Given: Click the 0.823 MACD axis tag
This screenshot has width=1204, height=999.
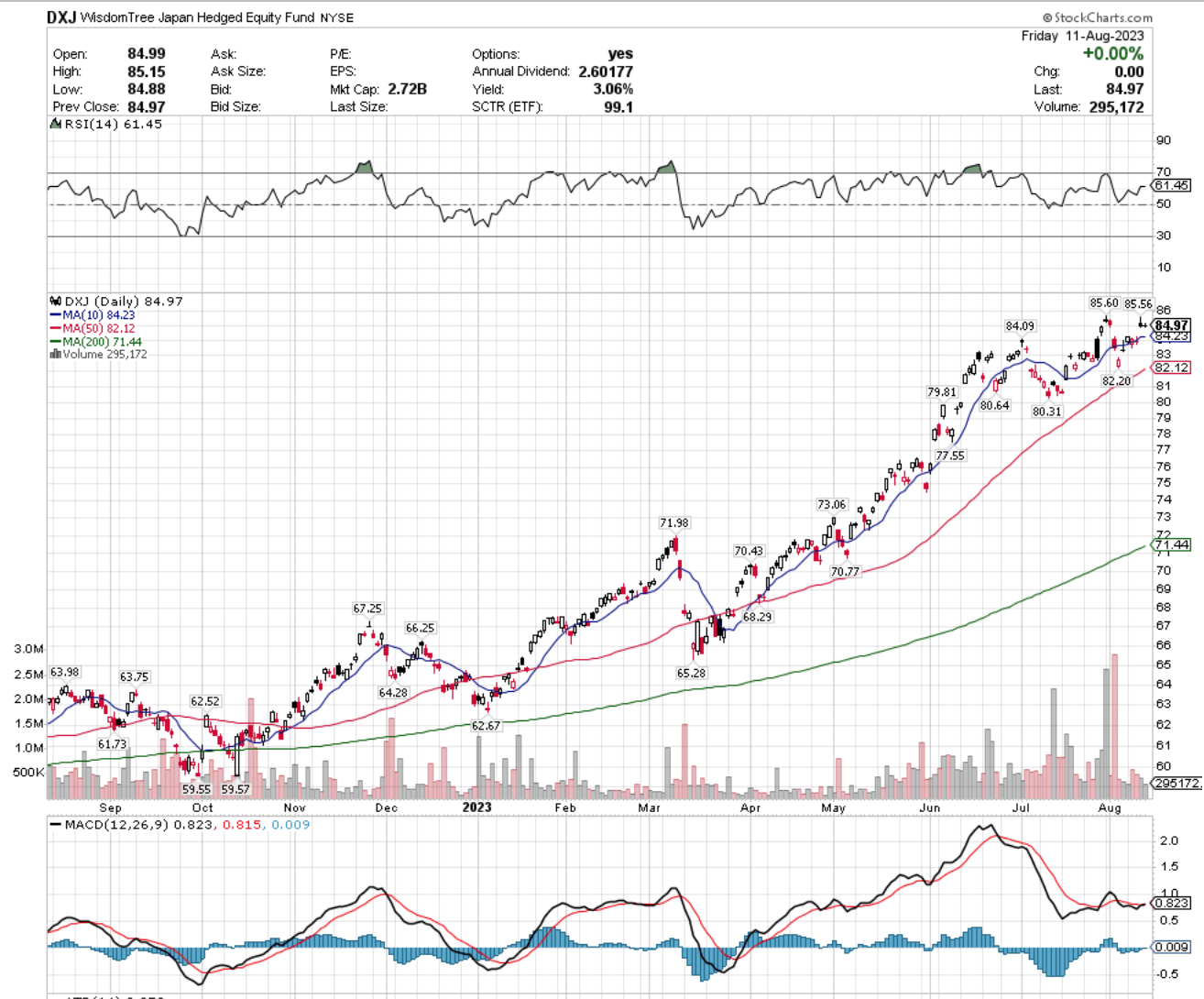Looking at the screenshot, I should pyautogui.click(x=1172, y=903).
